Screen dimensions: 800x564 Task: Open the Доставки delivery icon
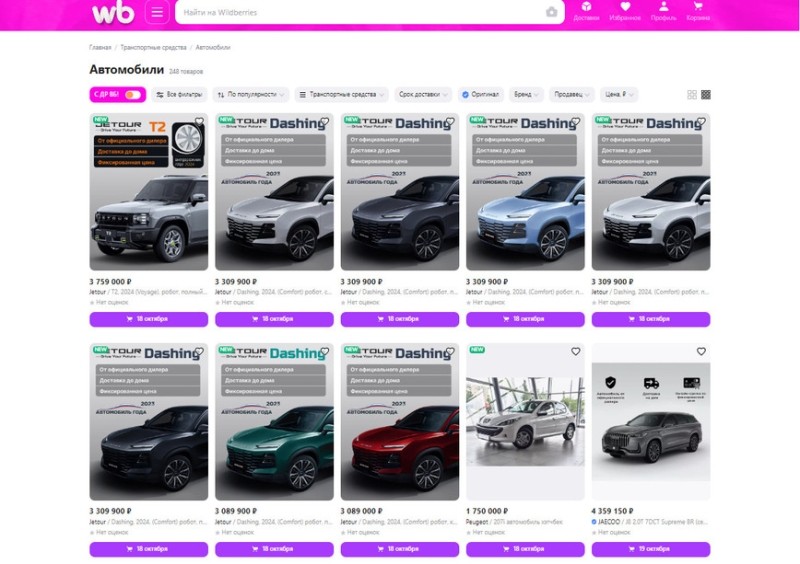(x=587, y=11)
